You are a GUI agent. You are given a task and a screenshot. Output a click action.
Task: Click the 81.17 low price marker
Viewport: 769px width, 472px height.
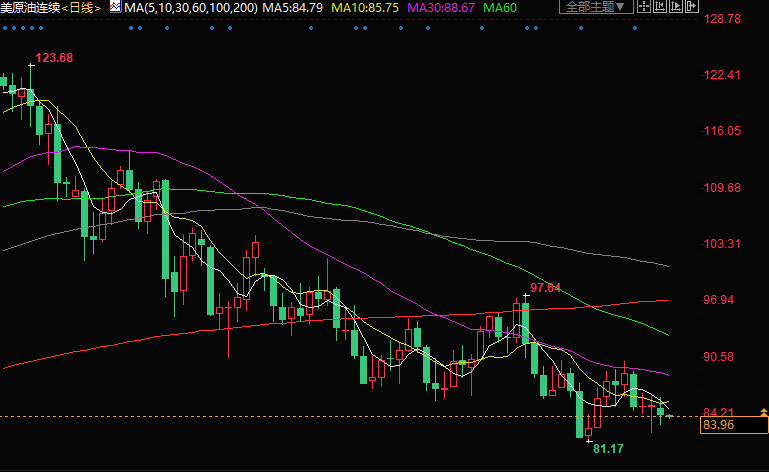[x=607, y=449]
